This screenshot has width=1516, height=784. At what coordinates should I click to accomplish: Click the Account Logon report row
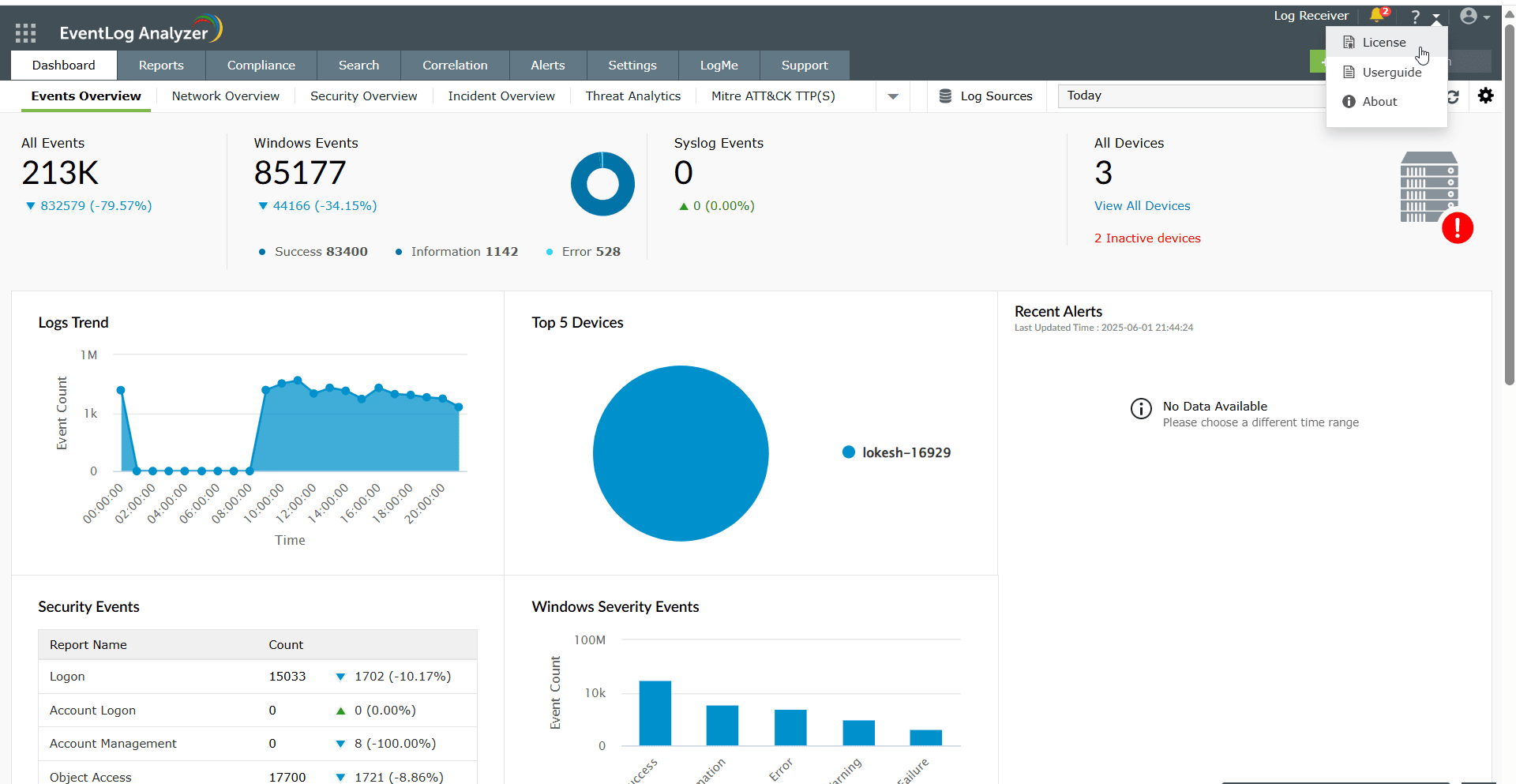click(x=257, y=711)
